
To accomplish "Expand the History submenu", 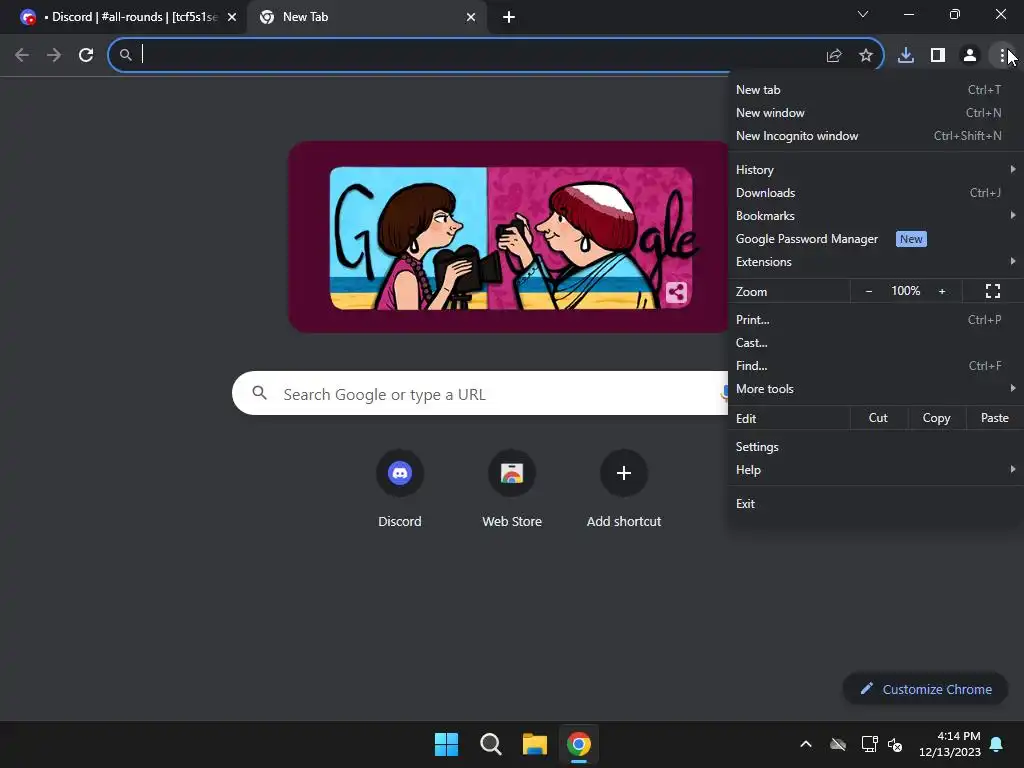I will click(x=875, y=170).
